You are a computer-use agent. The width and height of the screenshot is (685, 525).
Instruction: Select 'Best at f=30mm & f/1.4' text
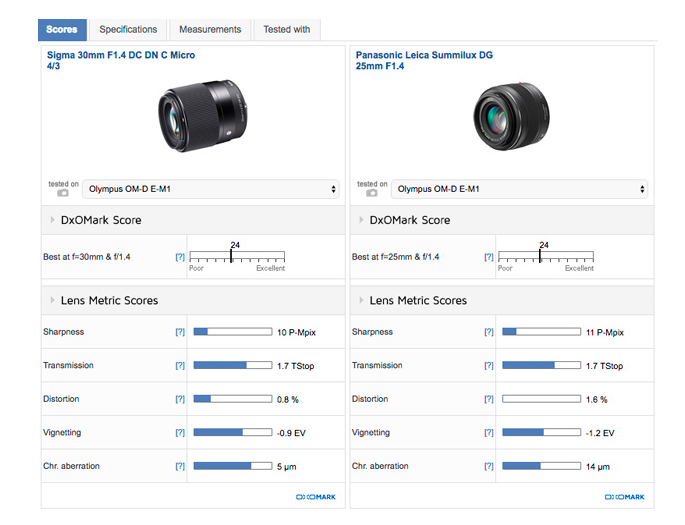pos(87,257)
